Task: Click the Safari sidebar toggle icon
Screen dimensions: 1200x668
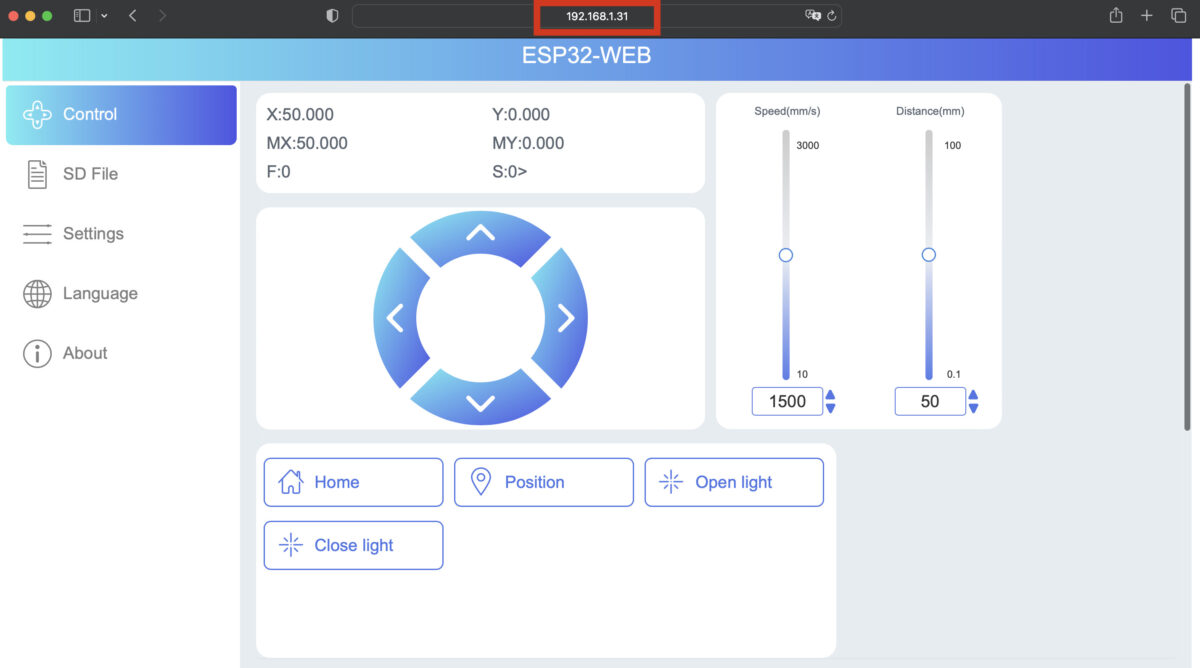Action: click(82, 16)
